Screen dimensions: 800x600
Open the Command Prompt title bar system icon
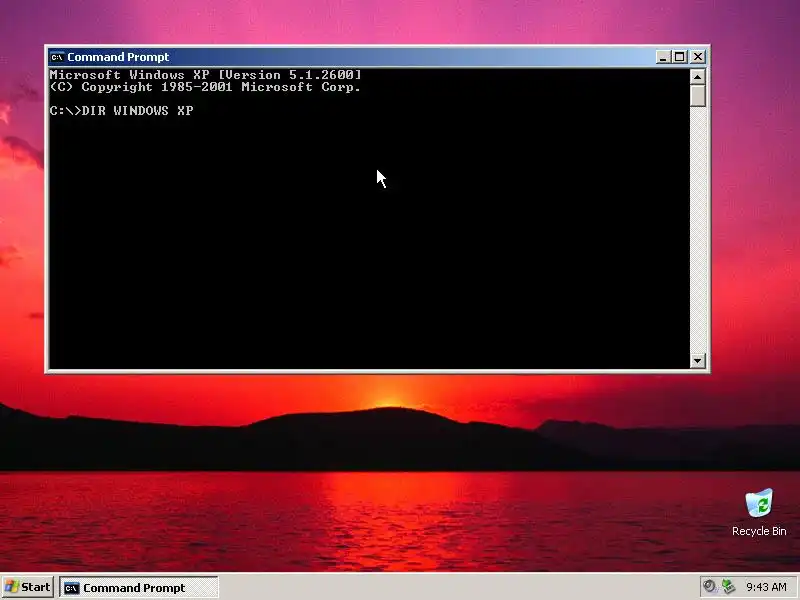pos(57,57)
